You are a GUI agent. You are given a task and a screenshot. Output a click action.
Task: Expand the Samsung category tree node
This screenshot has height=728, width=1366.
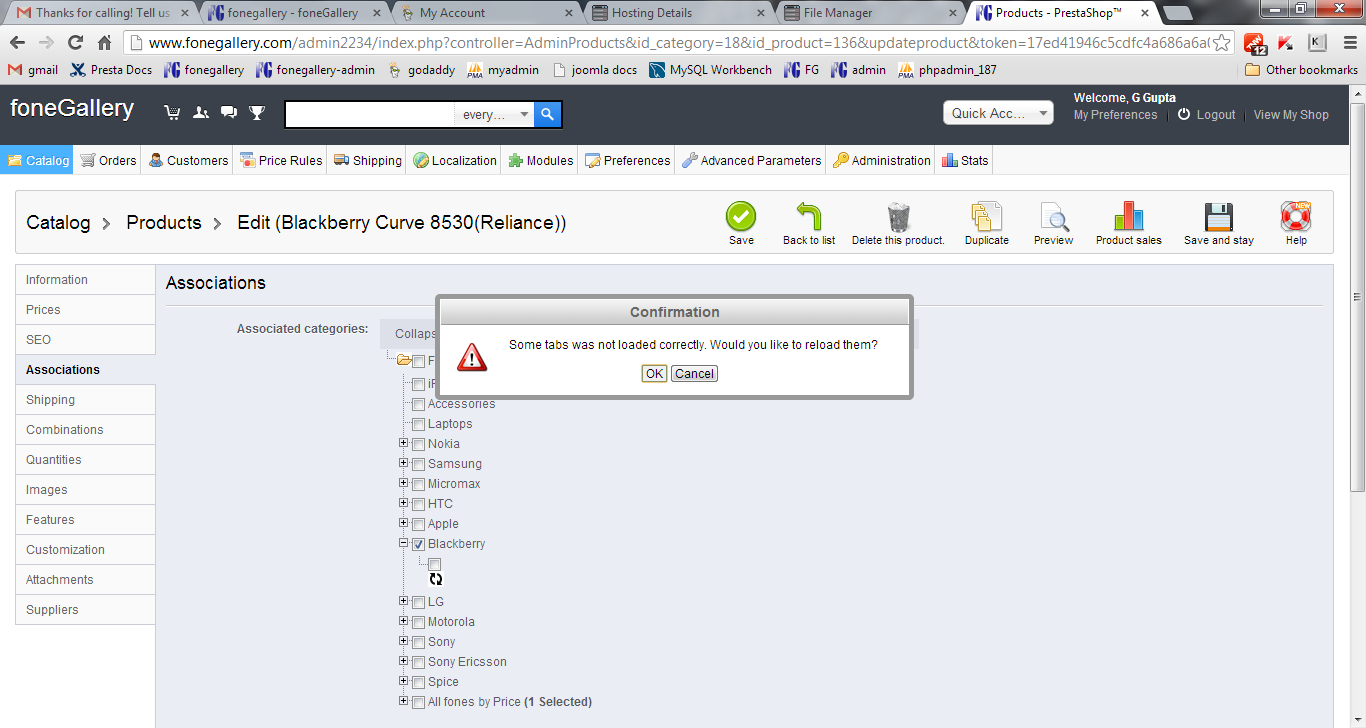(404, 463)
